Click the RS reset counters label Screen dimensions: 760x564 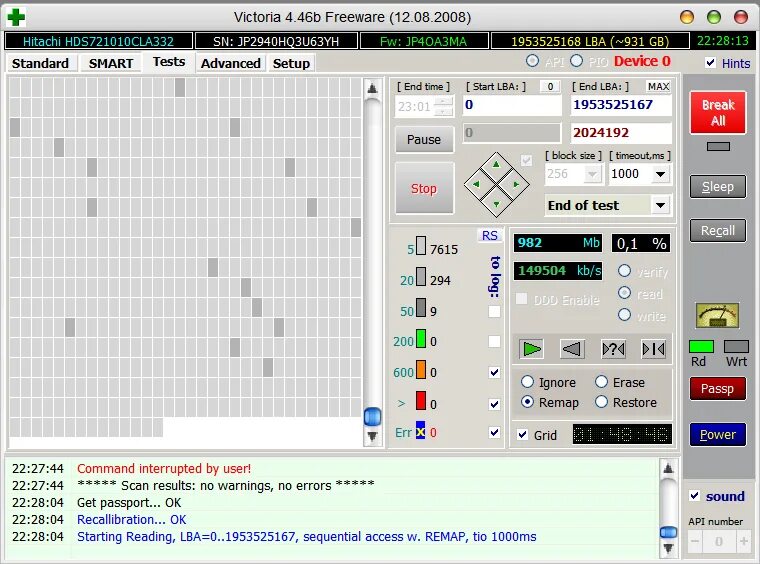click(x=490, y=235)
